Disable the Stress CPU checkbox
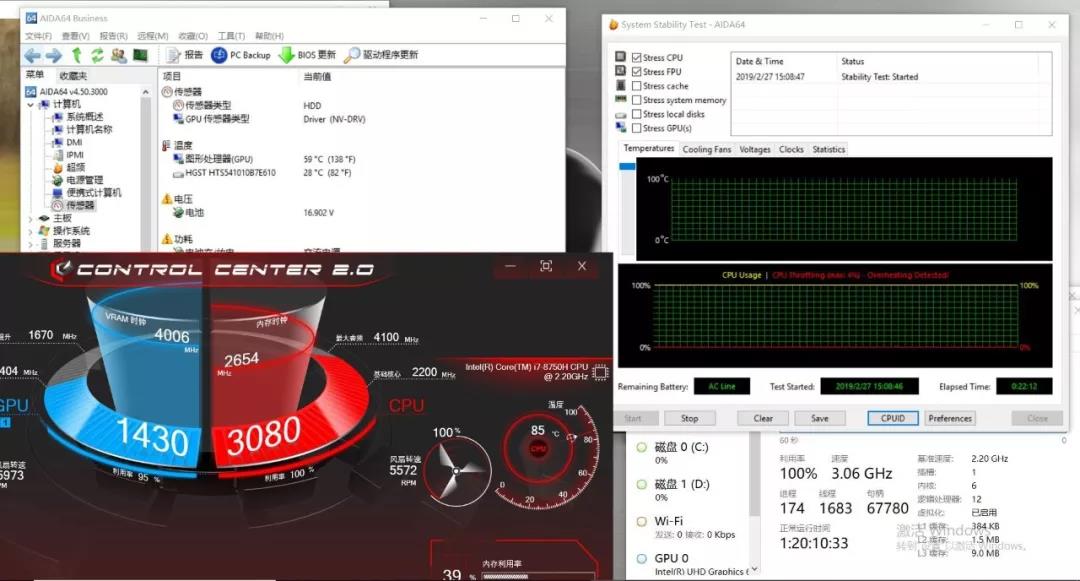Viewport: 1080px width, 581px height. point(636,58)
